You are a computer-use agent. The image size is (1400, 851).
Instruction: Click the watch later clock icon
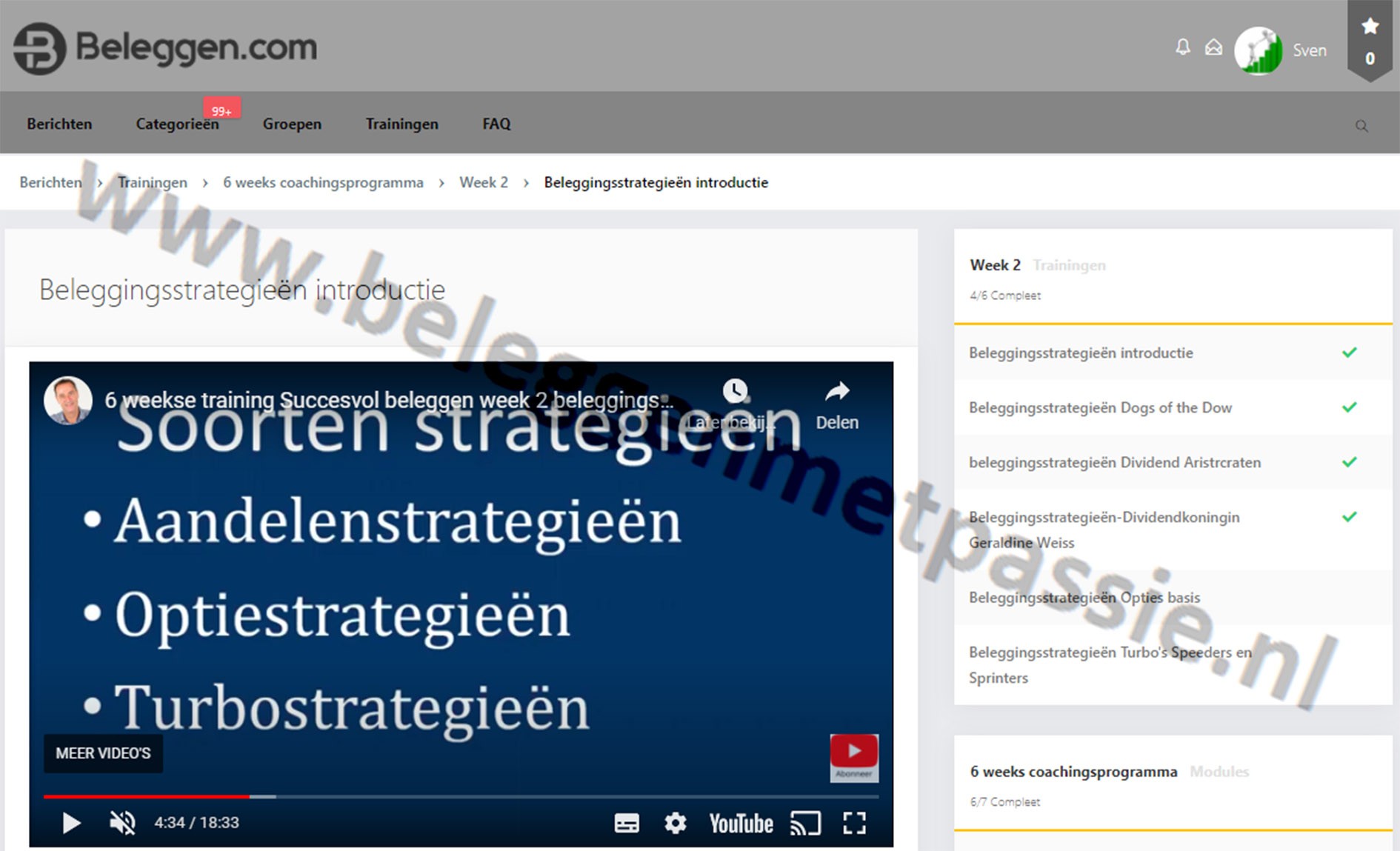click(735, 393)
